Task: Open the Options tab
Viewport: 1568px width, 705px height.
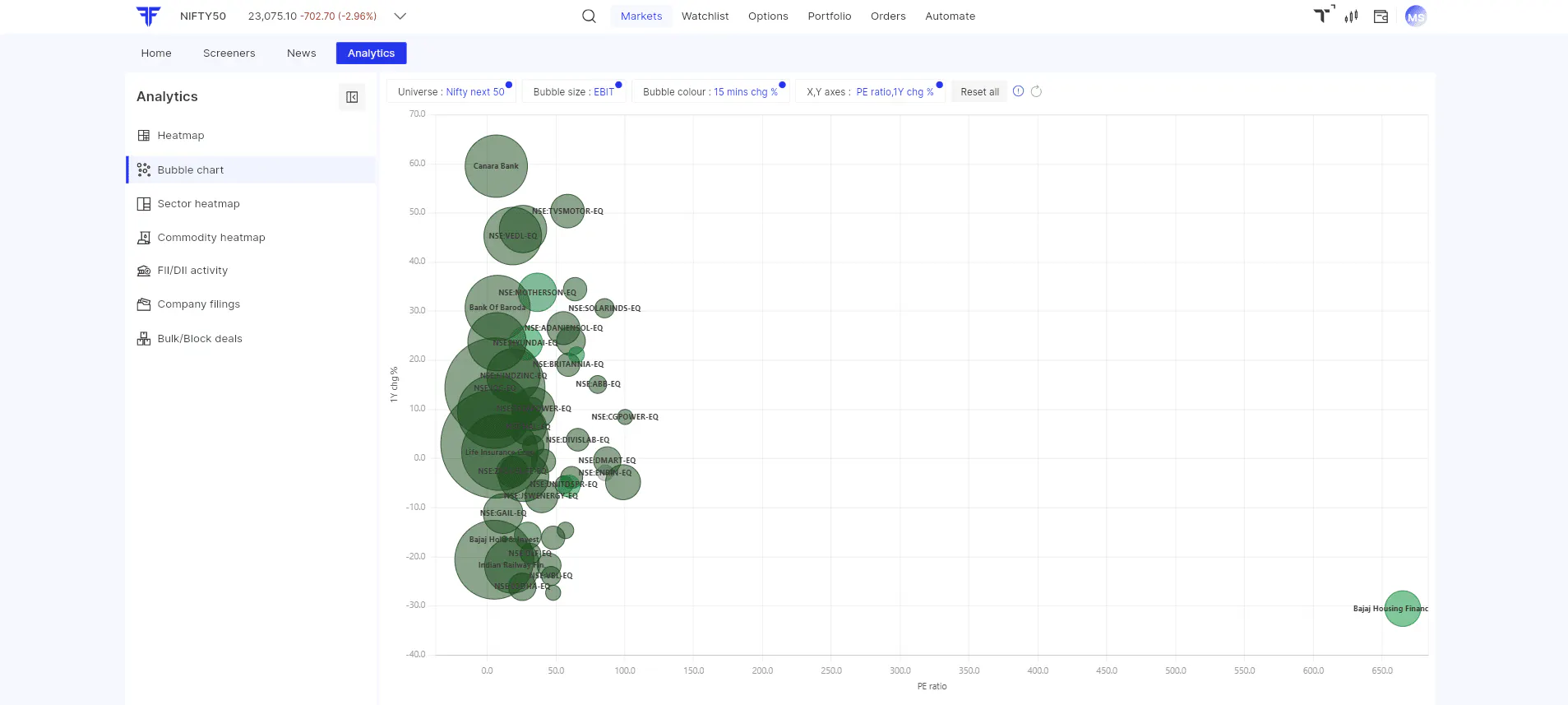Action: (x=768, y=16)
